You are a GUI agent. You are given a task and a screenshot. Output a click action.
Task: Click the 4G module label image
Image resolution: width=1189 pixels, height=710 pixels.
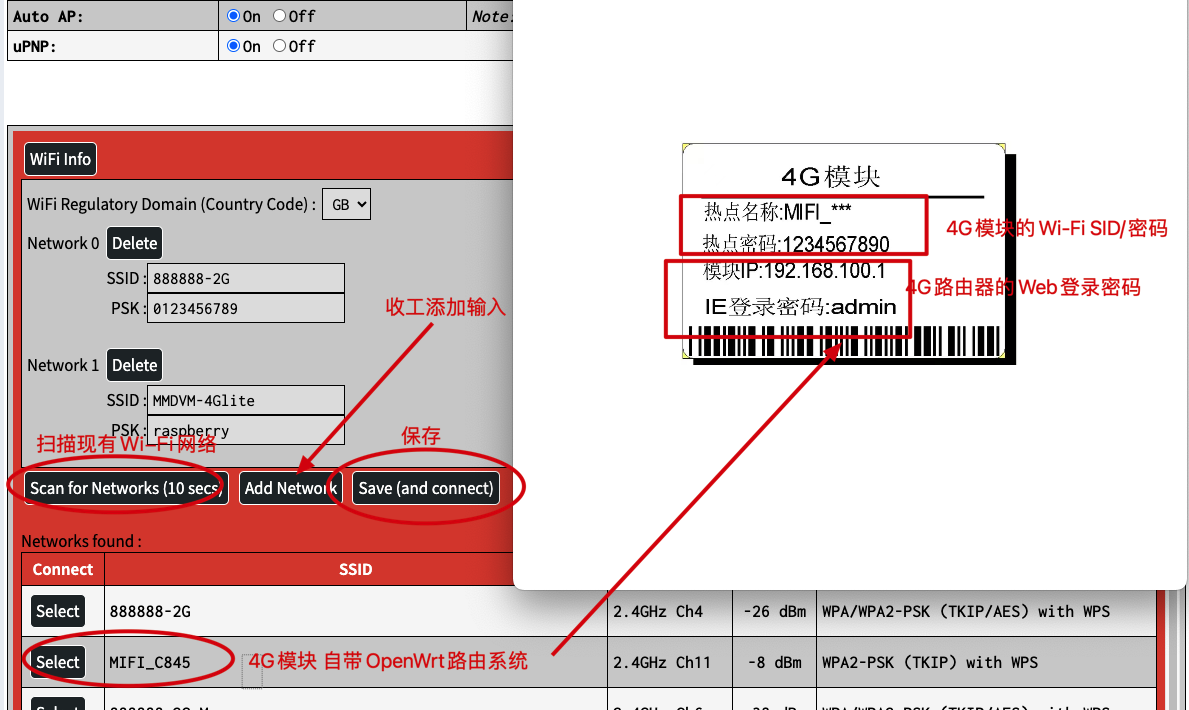(848, 254)
